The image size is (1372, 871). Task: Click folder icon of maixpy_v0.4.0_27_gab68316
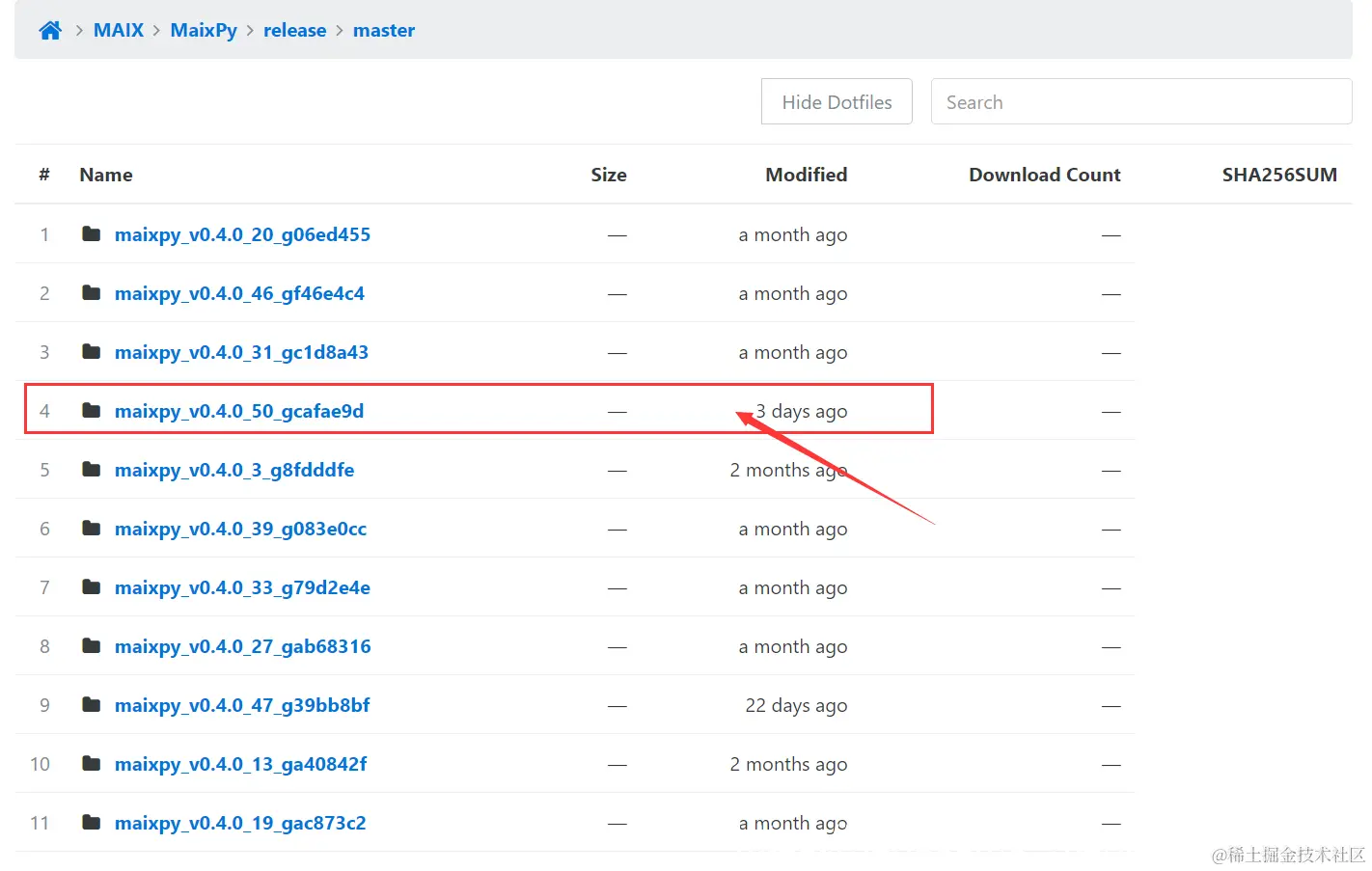[x=92, y=646]
